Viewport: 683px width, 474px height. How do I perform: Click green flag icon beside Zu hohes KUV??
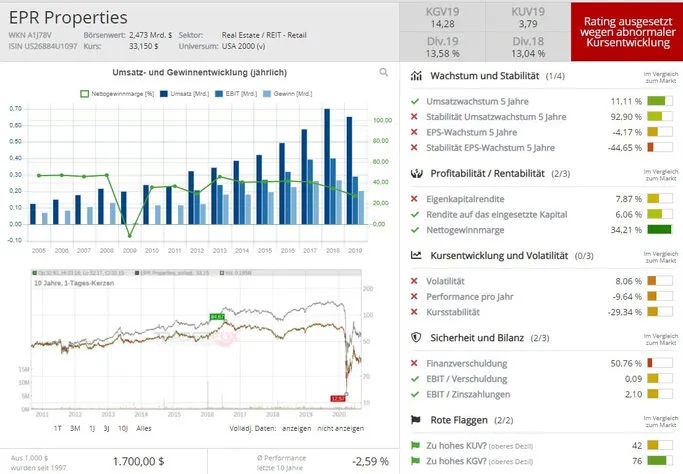point(415,446)
